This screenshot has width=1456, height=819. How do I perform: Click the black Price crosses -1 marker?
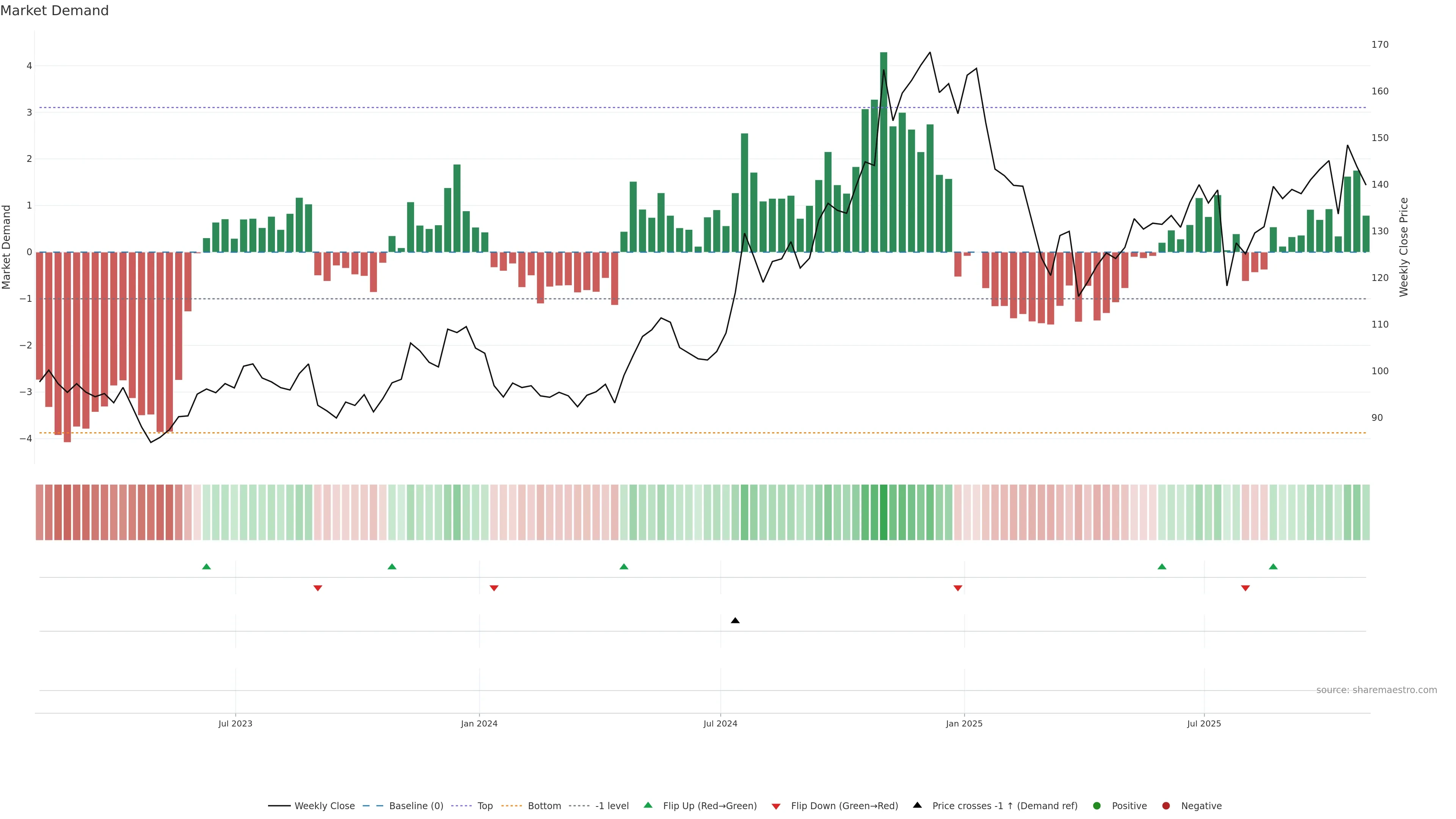click(735, 621)
